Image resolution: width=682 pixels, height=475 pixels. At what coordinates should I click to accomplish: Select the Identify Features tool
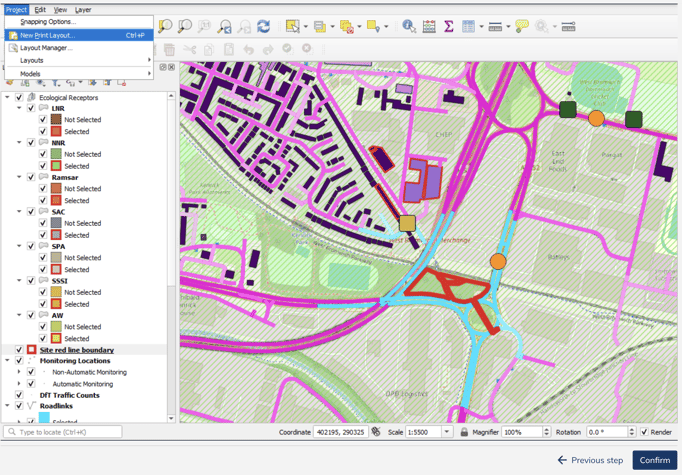[409, 27]
